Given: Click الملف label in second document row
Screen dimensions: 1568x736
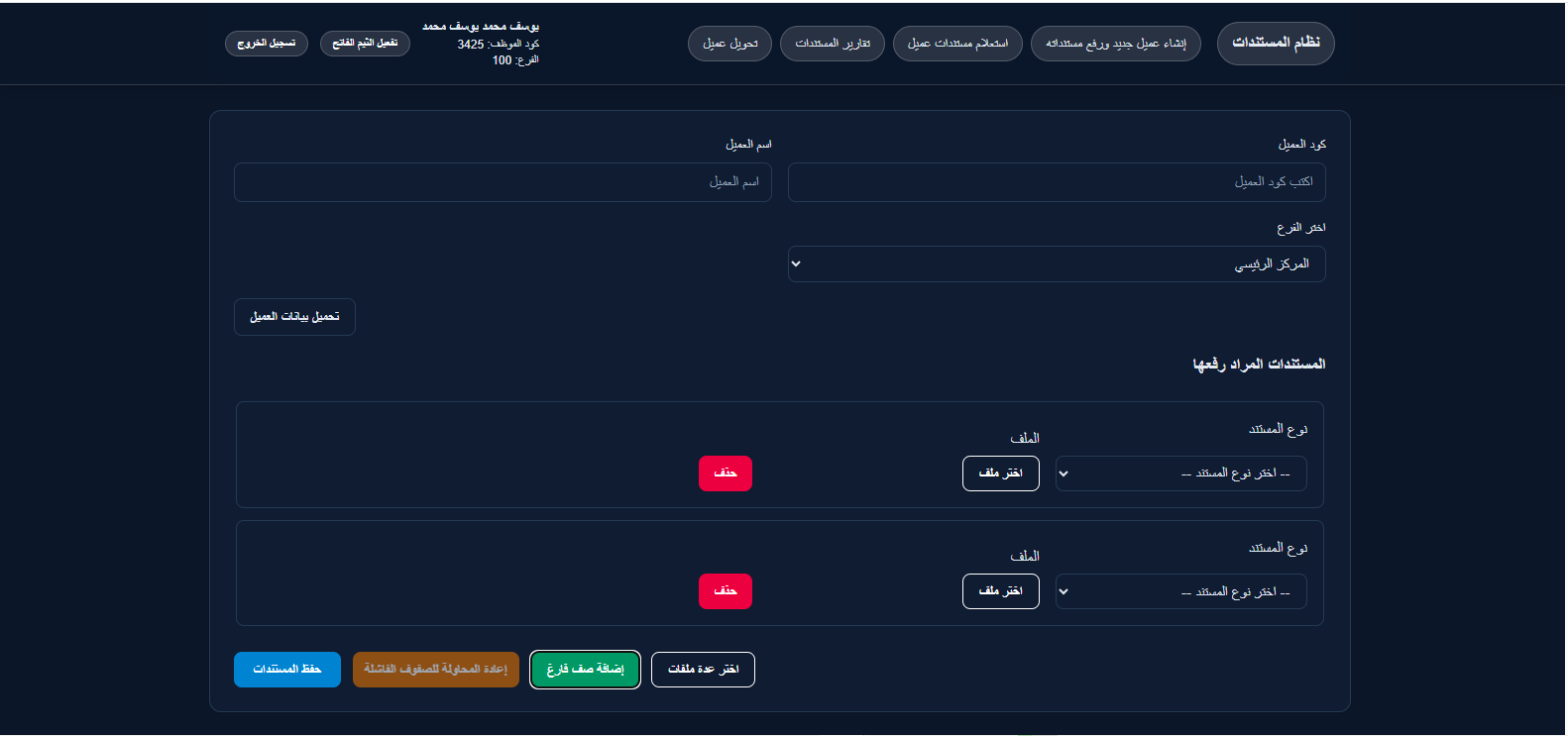Looking at the screenshot, I should coord(1025,556).
